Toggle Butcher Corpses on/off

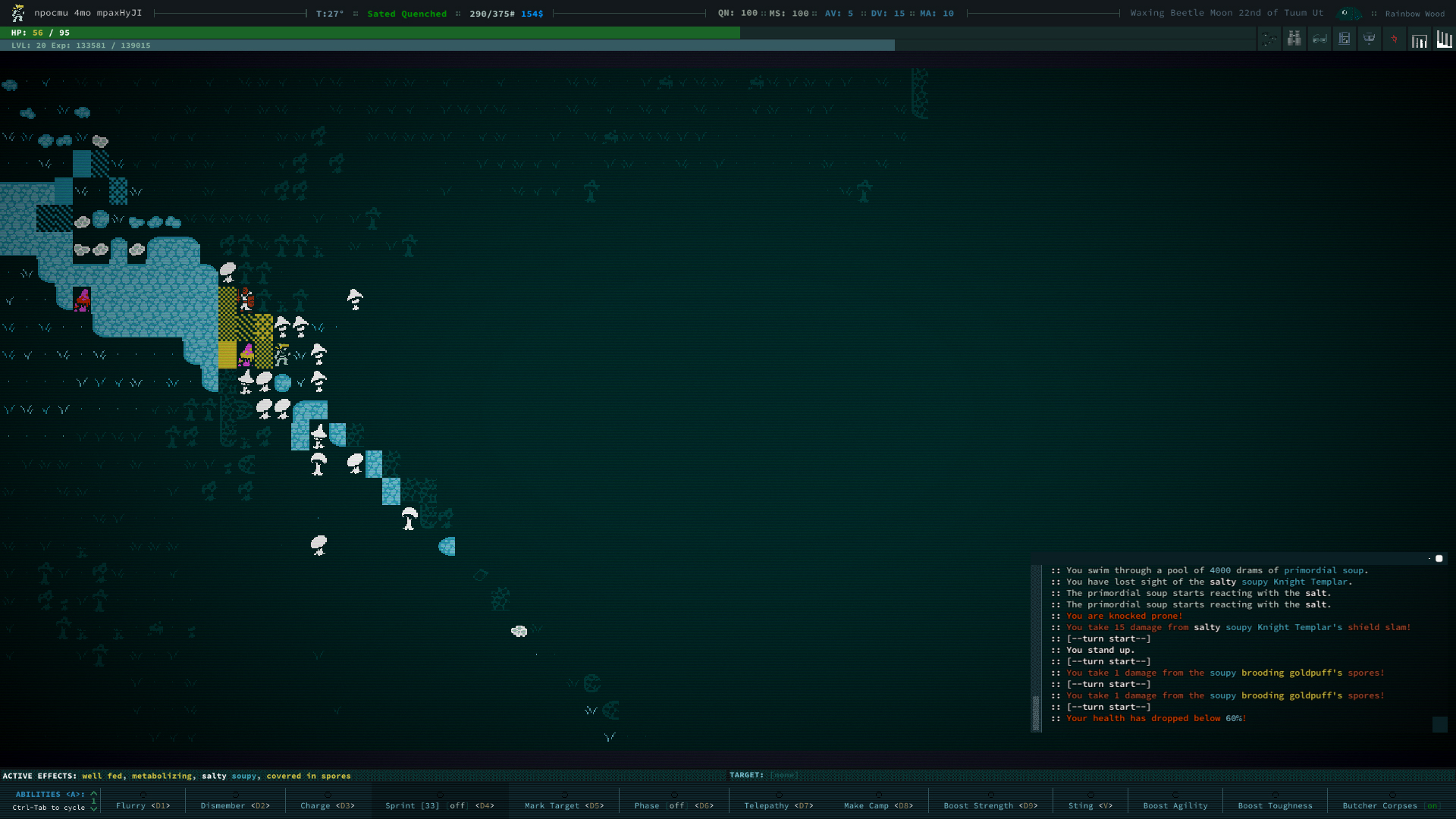(x=1390, y=805)
